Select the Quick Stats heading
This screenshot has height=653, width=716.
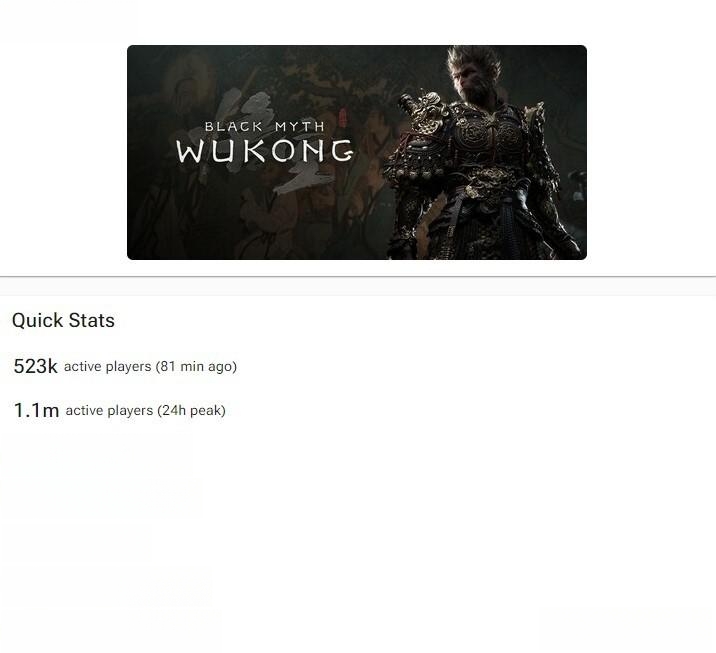pos(63,321)
